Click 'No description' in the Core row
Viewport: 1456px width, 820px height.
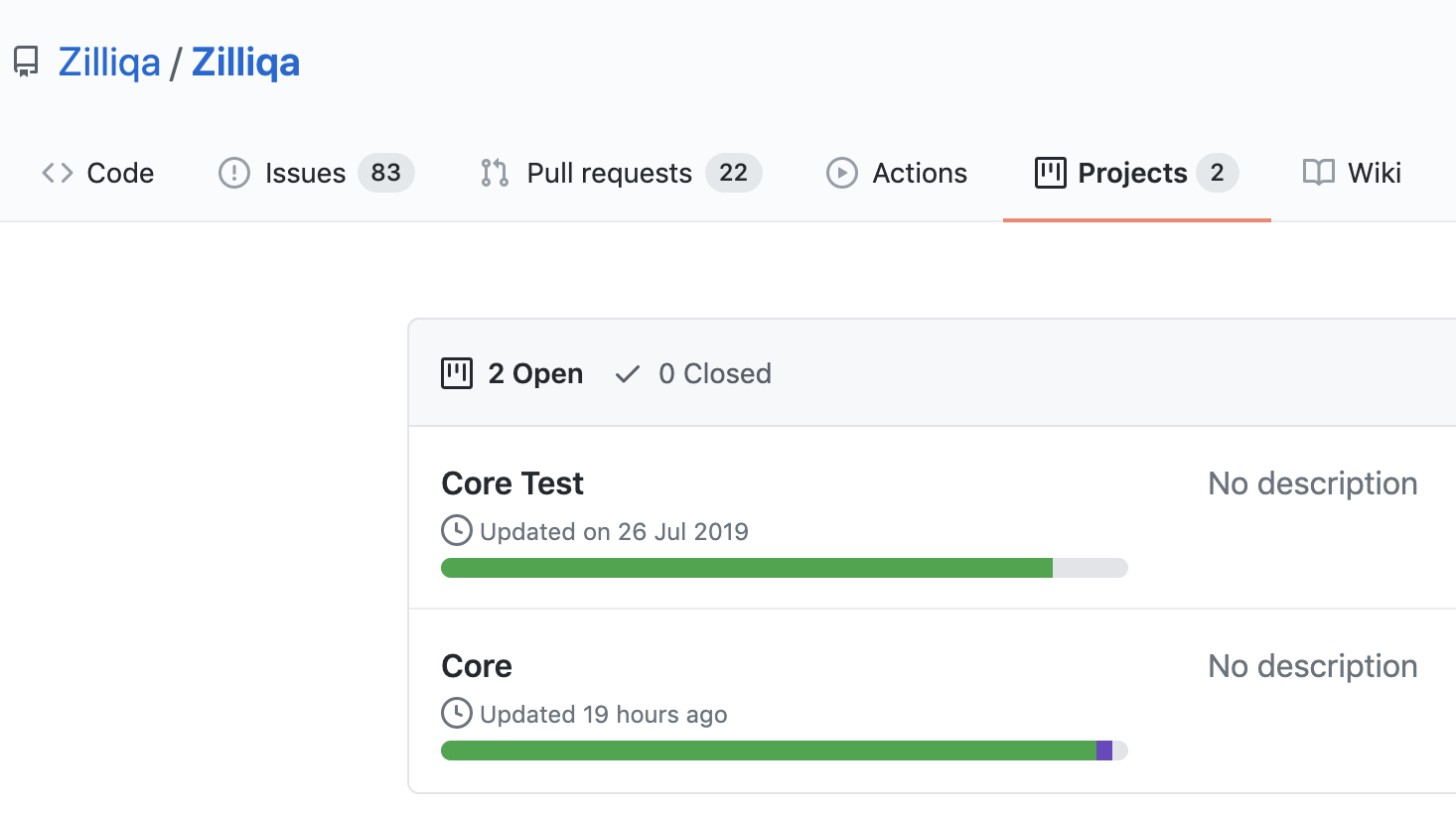coord(1312,666)
